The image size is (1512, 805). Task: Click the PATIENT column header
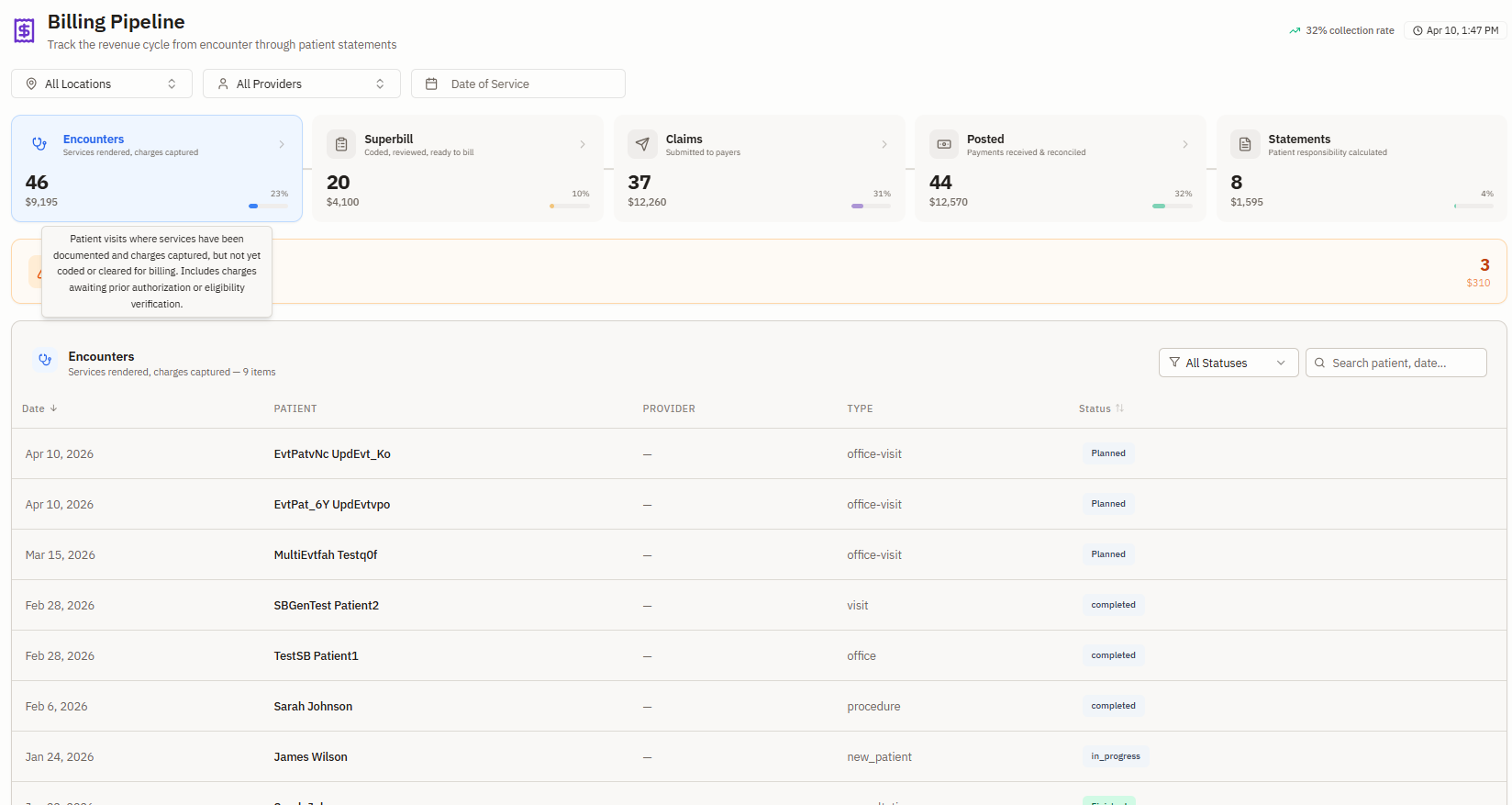click(295, 408)
